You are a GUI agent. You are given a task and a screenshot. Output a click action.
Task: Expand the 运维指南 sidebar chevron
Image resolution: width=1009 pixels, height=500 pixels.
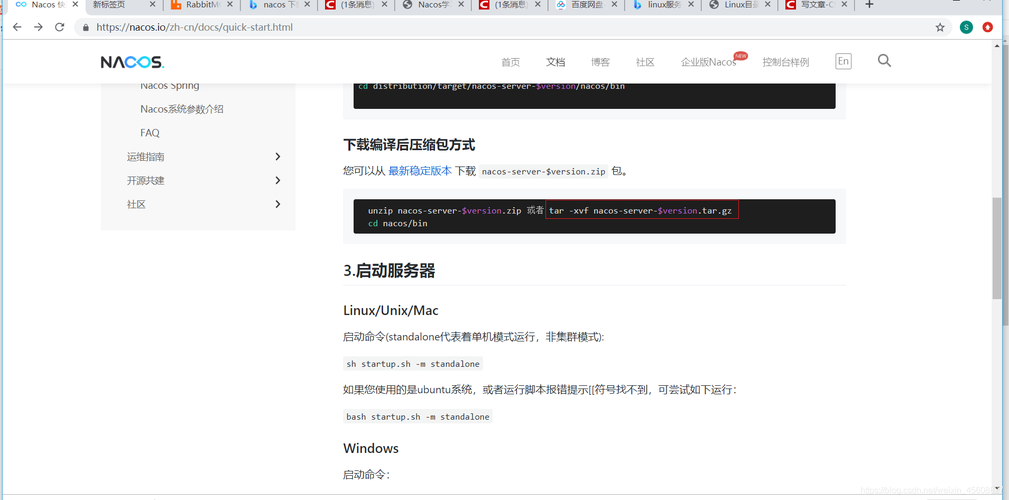click(277, 156)
